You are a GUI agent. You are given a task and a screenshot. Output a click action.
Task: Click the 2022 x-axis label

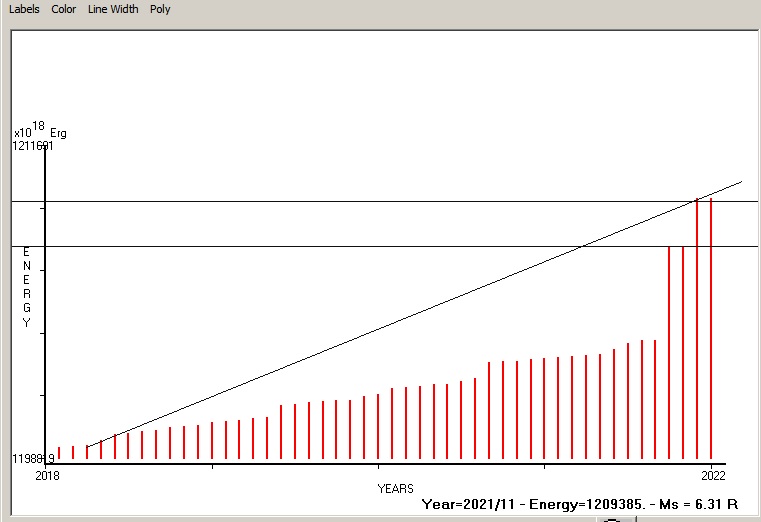click(x=712, y=474)
